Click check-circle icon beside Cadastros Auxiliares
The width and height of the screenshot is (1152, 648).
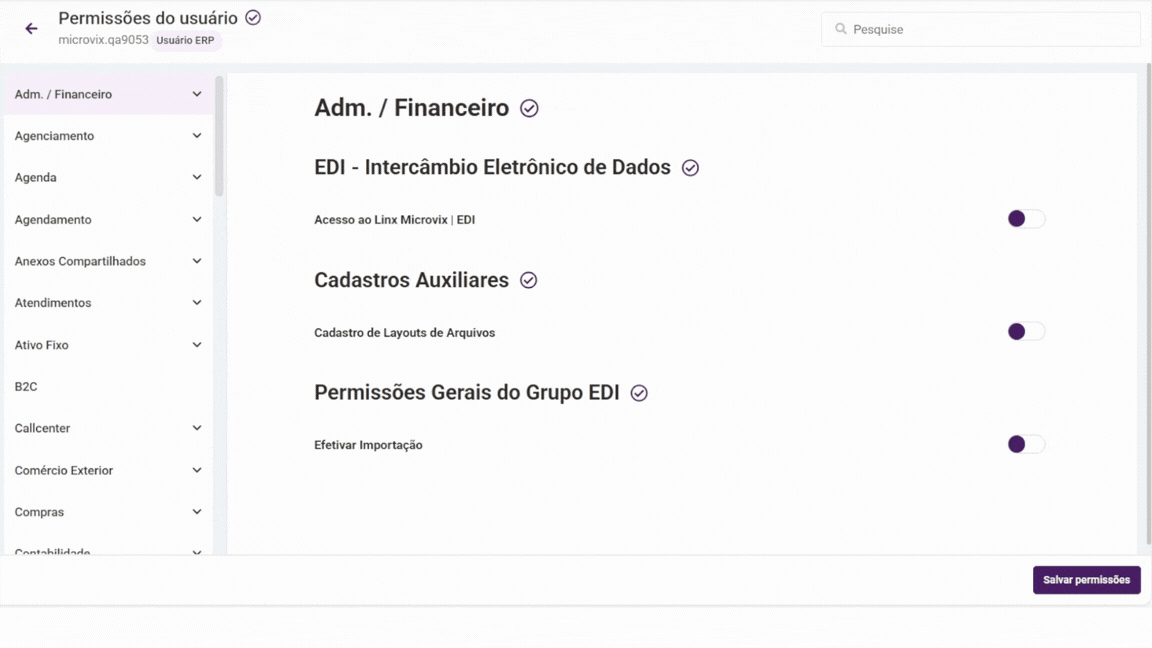(x=528, y=281)
